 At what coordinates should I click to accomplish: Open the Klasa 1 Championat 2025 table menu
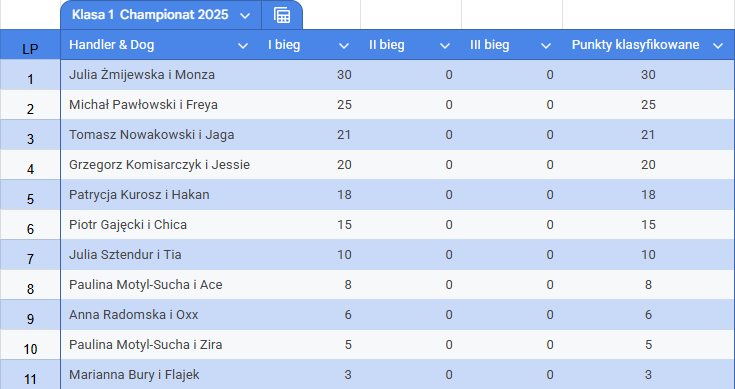245,16
